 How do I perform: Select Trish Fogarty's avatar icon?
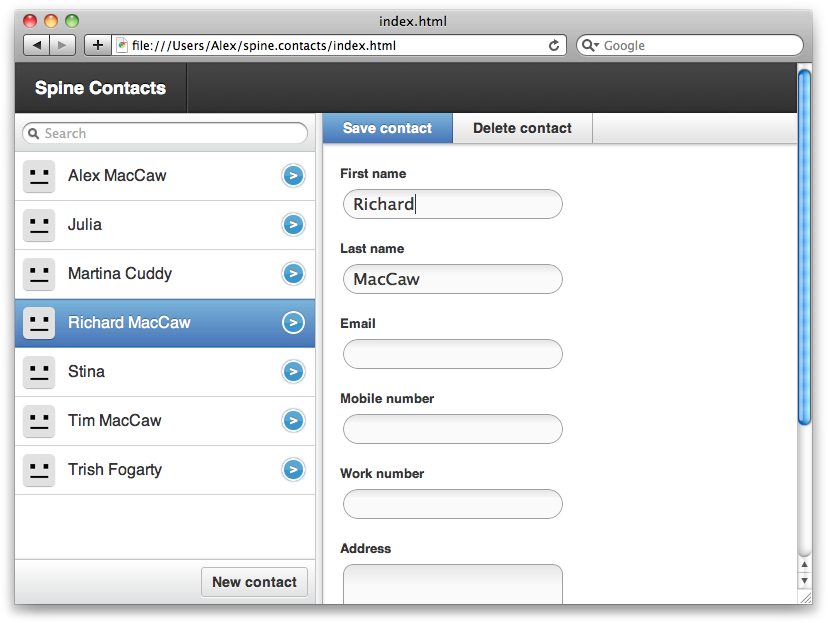[x=38, y=469]
